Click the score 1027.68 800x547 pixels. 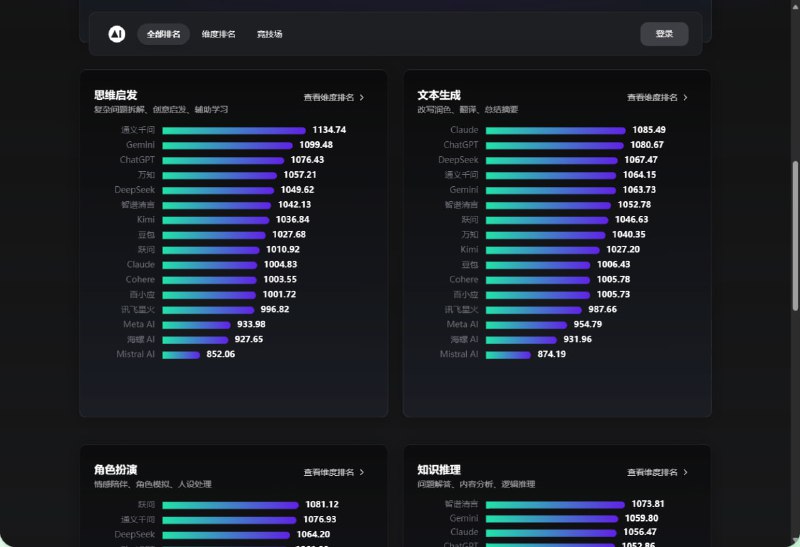pyautogui.click(x=289, y=235)
